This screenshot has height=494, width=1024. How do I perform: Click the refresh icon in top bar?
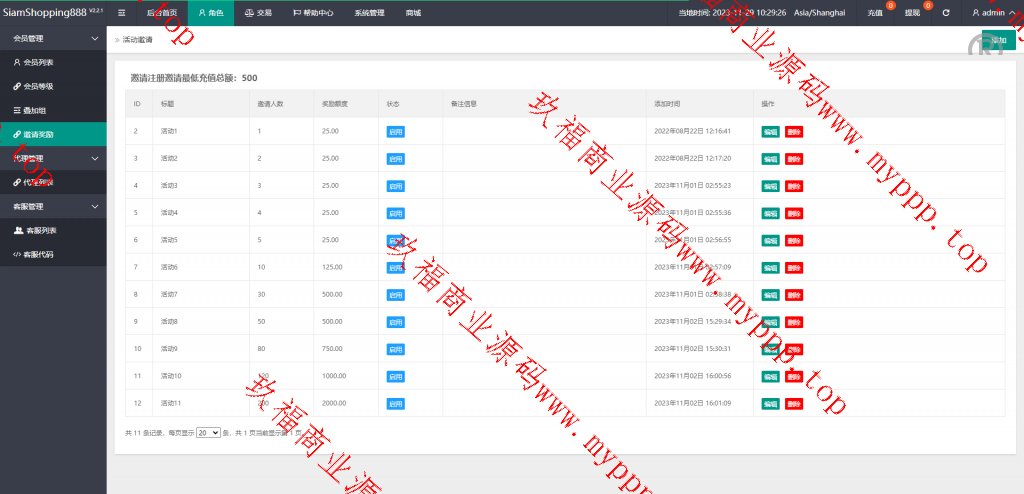click(946, 13)
